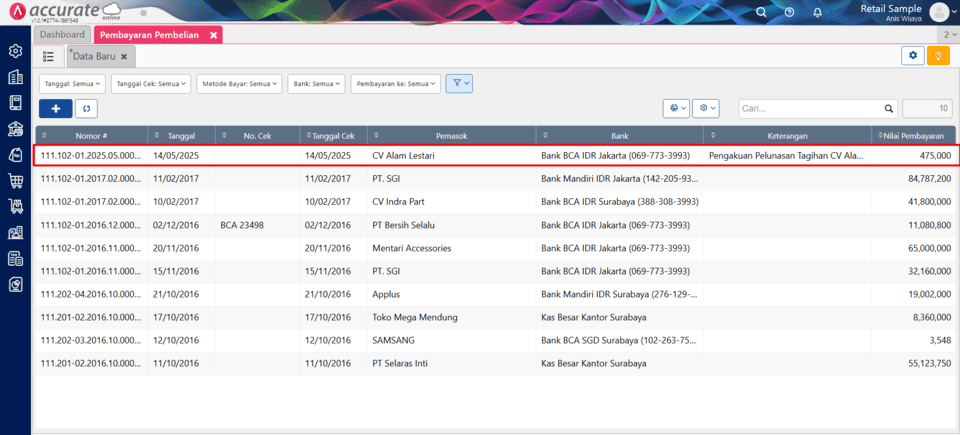Select the PT. SGI row dated 11/02/2017
This screenshot has height=435, width=960.
pos(495,178)
